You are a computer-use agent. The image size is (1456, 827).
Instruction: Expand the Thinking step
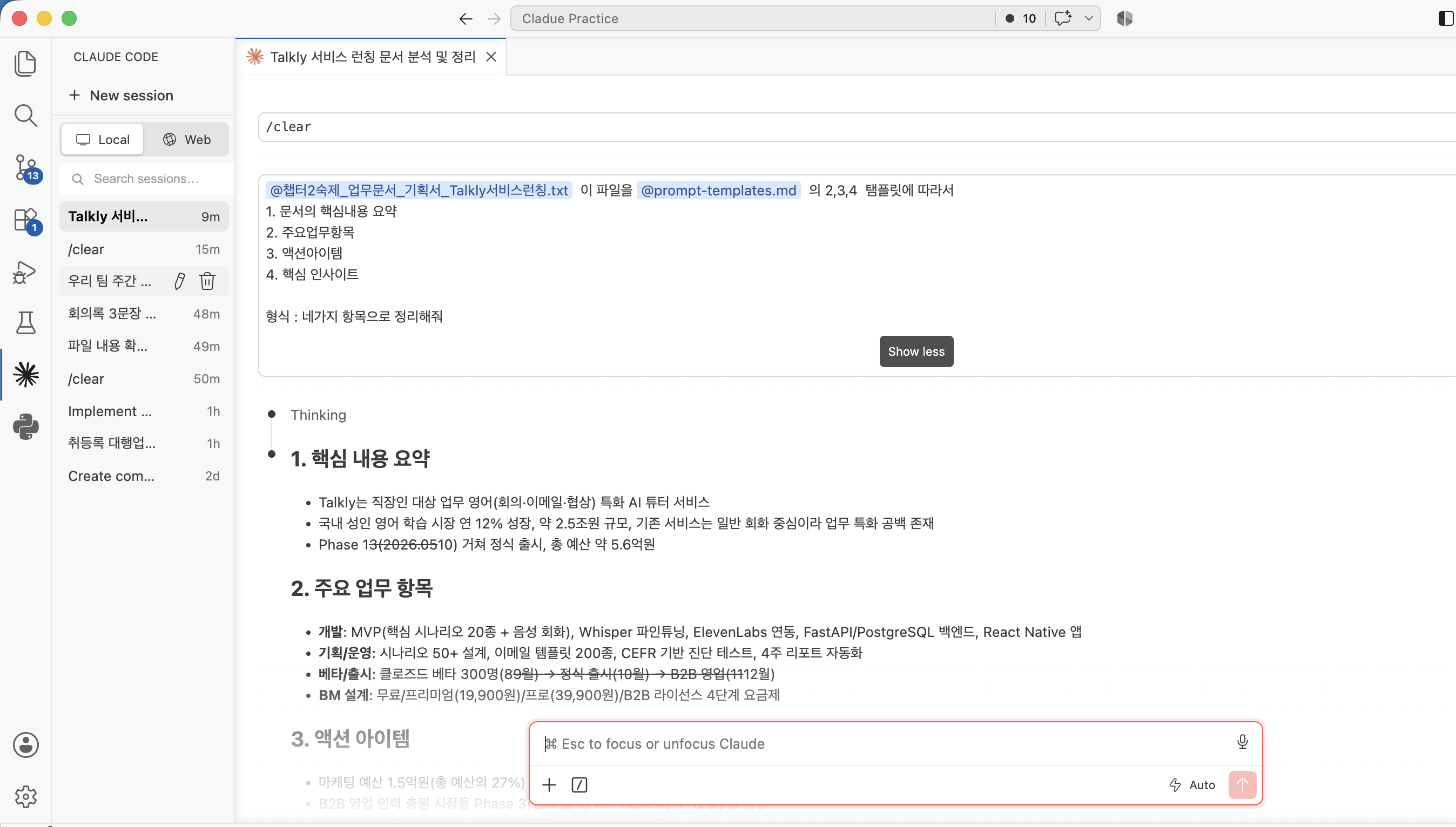(x=318, y=415)
